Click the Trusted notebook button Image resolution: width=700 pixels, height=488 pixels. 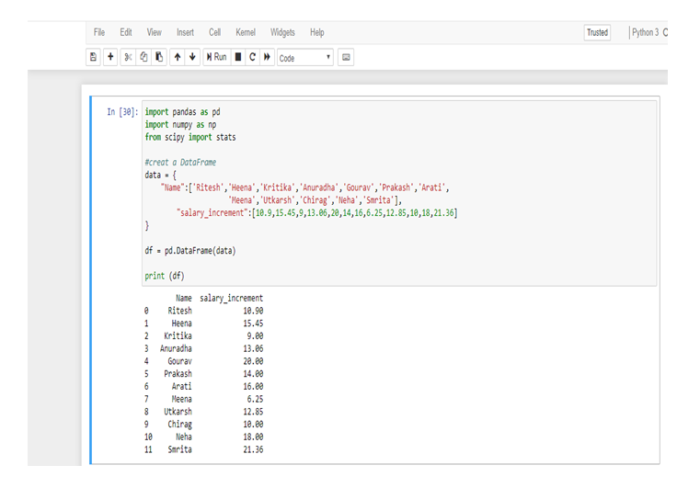[597, 33]
